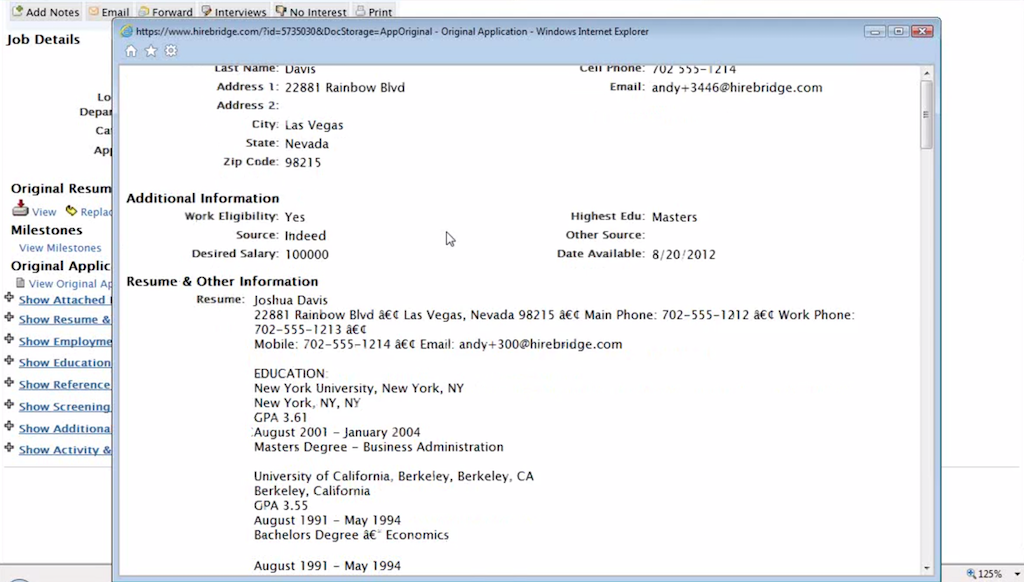The width and height of the screenshot is (1024, 582).
Task: Expand plus icon beside Show Additional
Action: (9, 427)
